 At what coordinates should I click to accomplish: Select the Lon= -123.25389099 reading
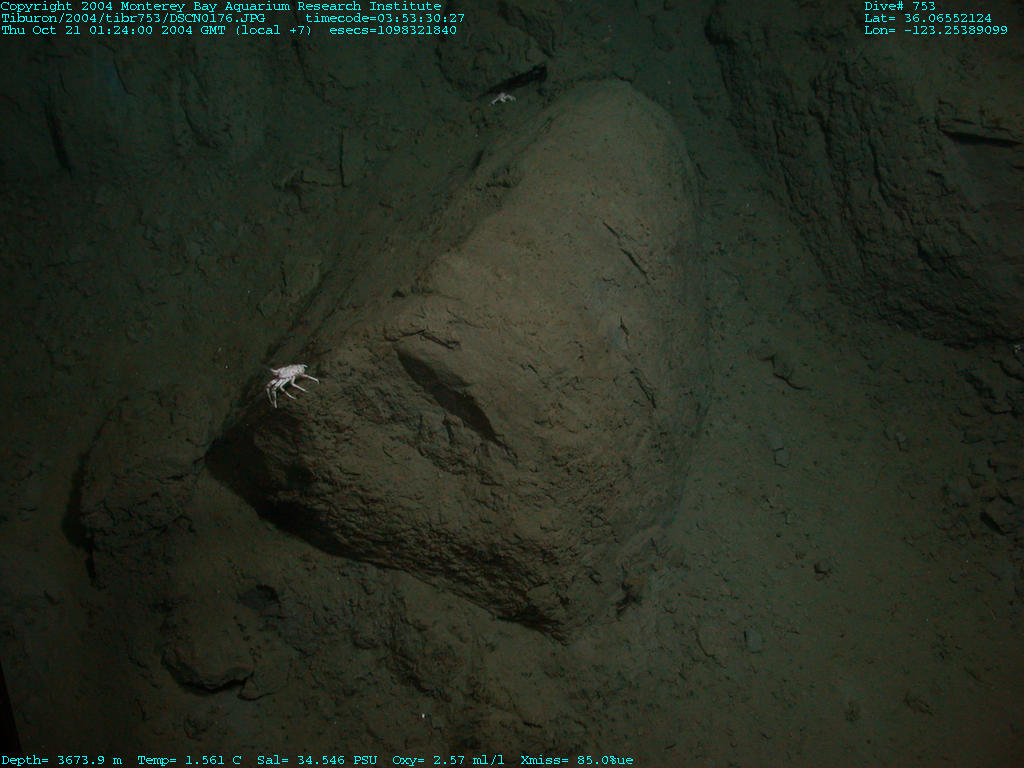tap(936, 30)
